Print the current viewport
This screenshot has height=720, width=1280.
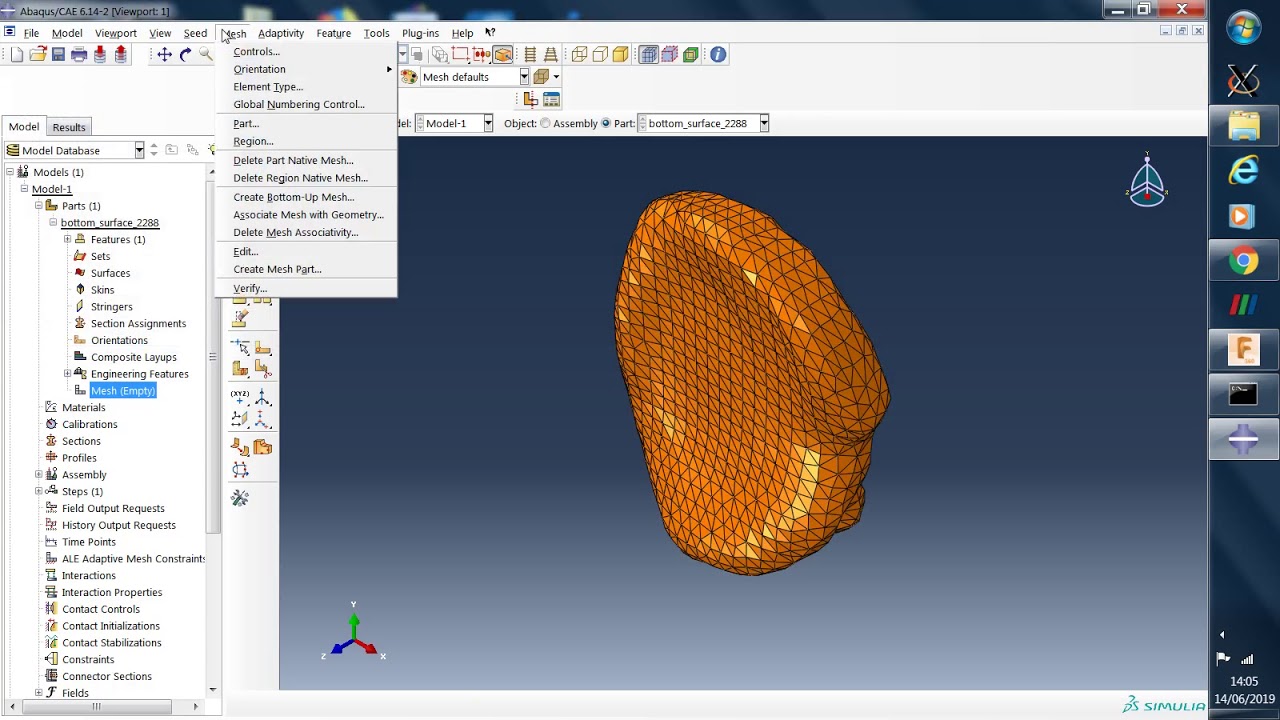tap(79, 55)
